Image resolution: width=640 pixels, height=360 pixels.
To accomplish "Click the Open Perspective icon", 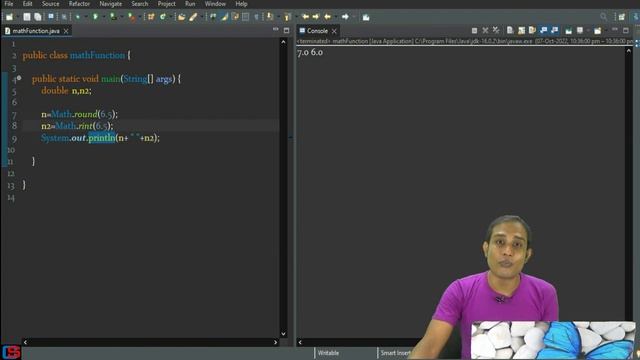I will (x=622, y=17).
